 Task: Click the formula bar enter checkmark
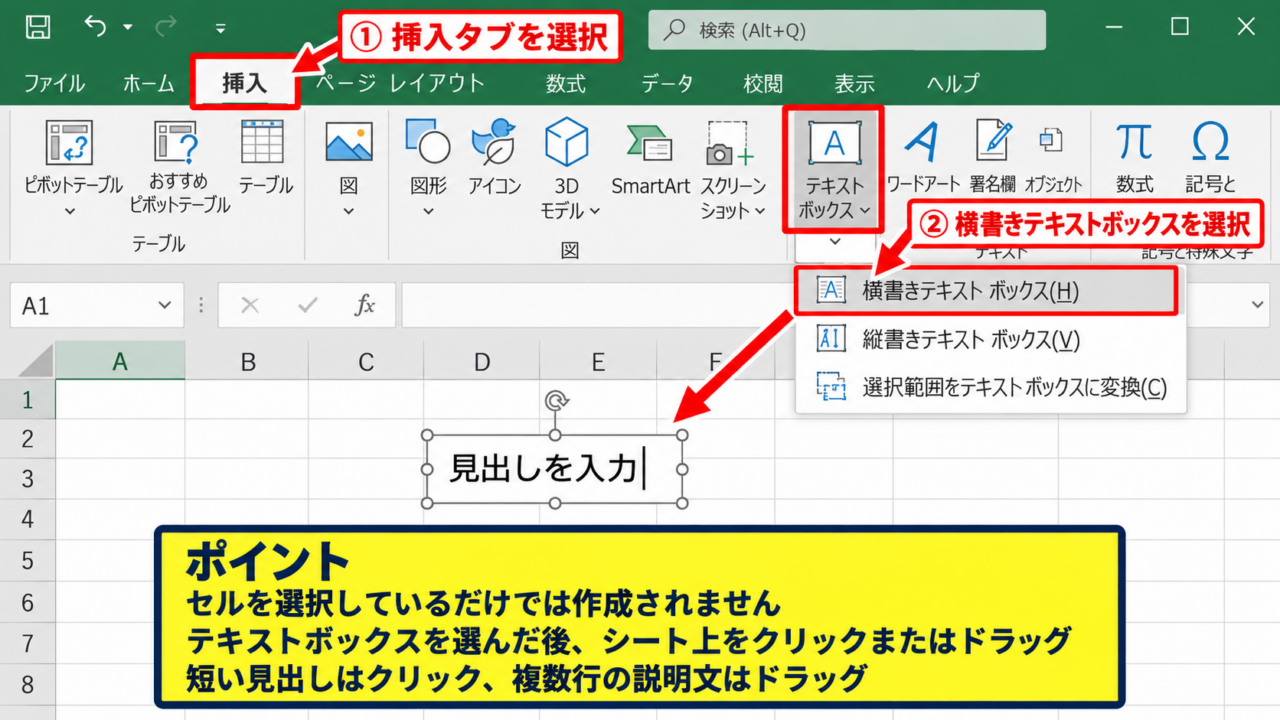308,306
